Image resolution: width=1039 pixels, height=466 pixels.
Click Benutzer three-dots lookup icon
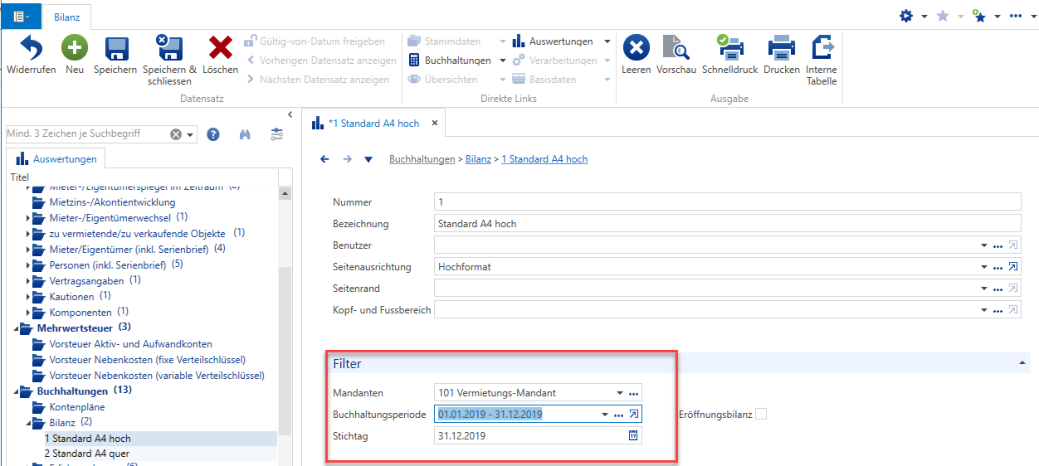pyautogui.click(x=998, y=246)
